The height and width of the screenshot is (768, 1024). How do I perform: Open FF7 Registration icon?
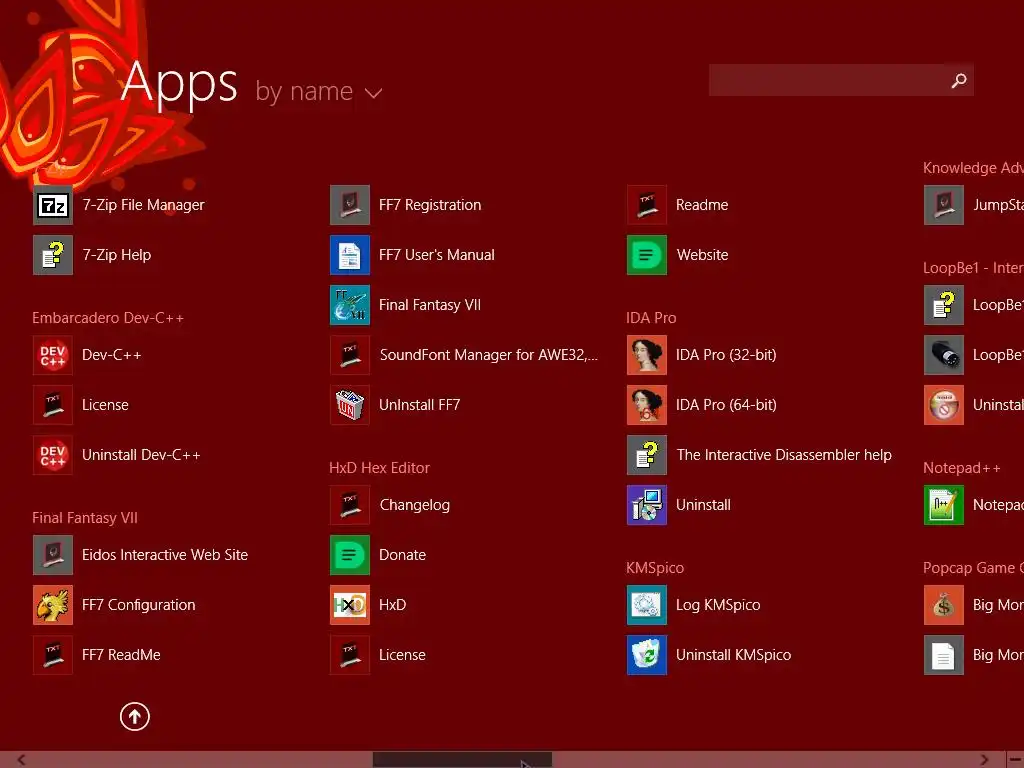[x=350, y=205]
